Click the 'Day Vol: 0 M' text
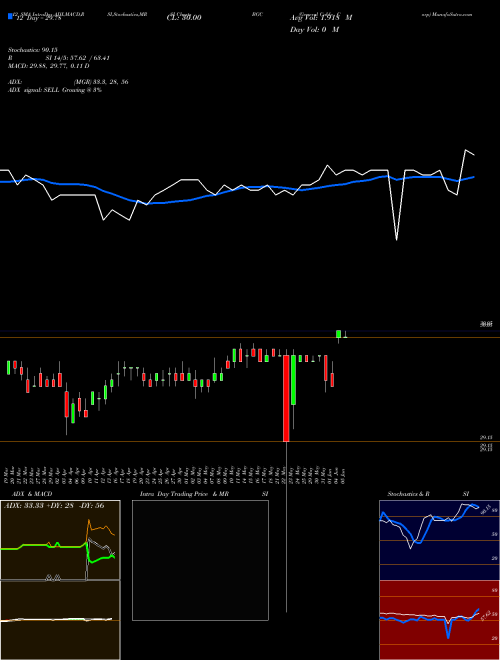Screen dimensions: 500x660 pos(314,30)
